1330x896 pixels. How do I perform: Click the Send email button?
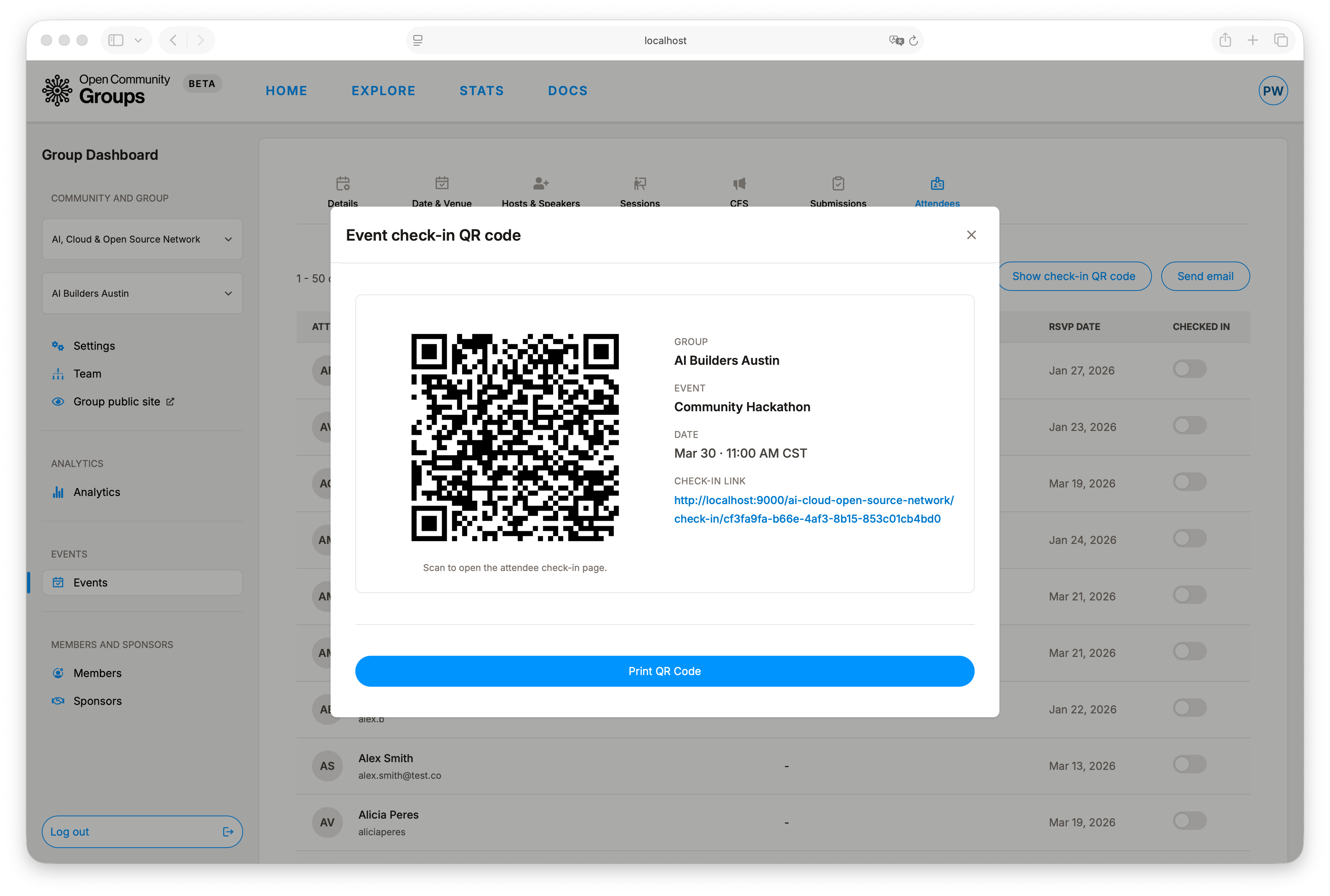click(x=1205, y=276)
